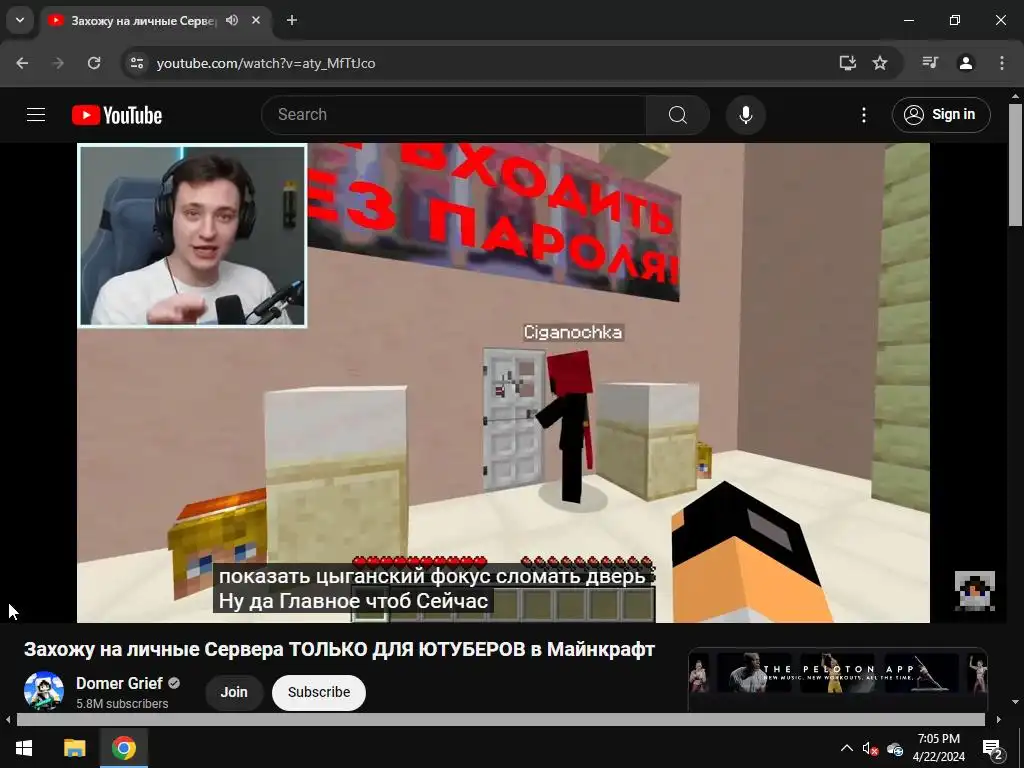Open Chrome three-dot menu
This screenshot has height=768, width=1024.
(x=1001, y=63)
